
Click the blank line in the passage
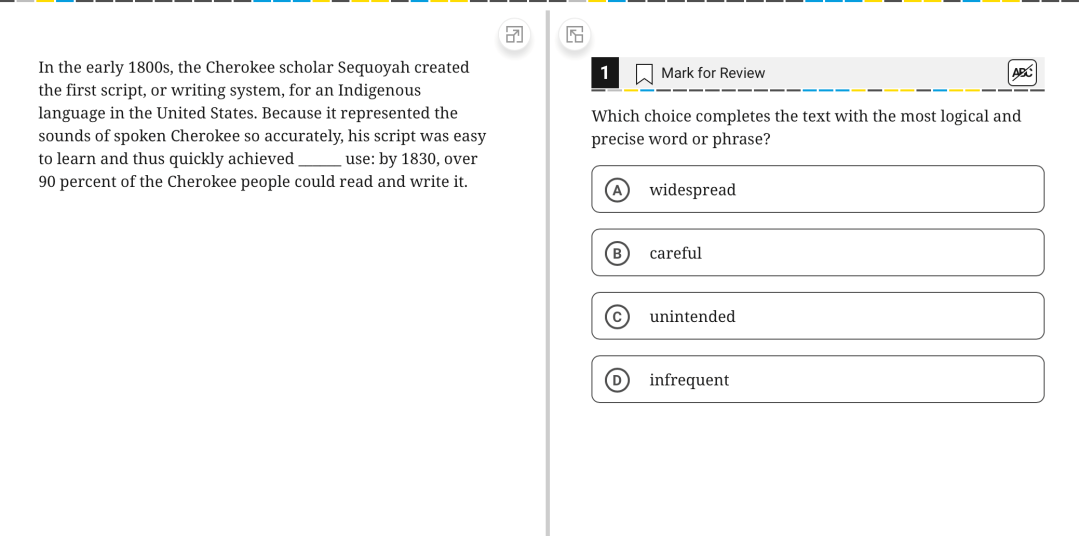(x=320, y=161)
